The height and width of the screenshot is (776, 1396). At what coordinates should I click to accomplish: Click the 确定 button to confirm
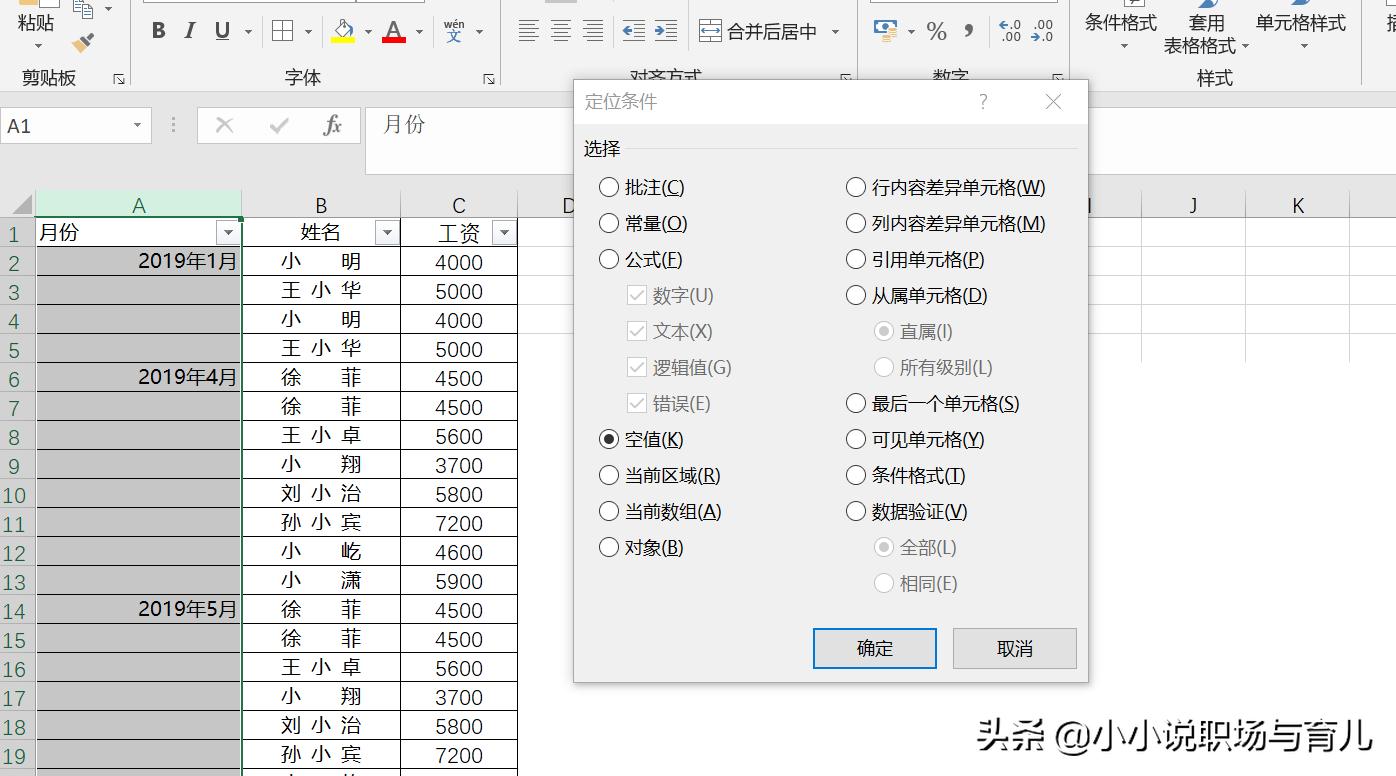coord(874,648)
